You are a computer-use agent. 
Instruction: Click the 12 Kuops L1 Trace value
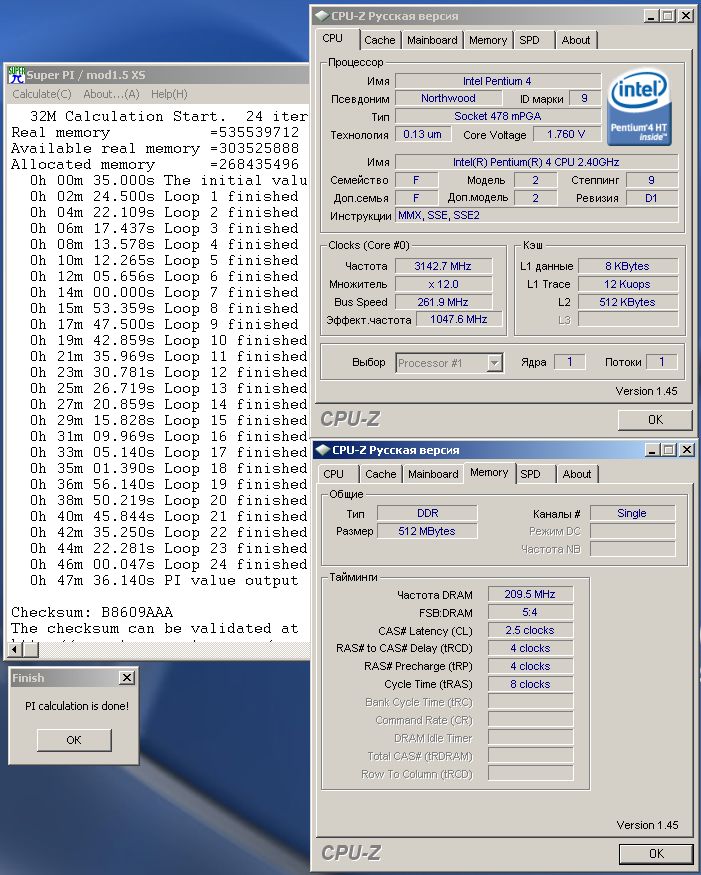[628, 284]
